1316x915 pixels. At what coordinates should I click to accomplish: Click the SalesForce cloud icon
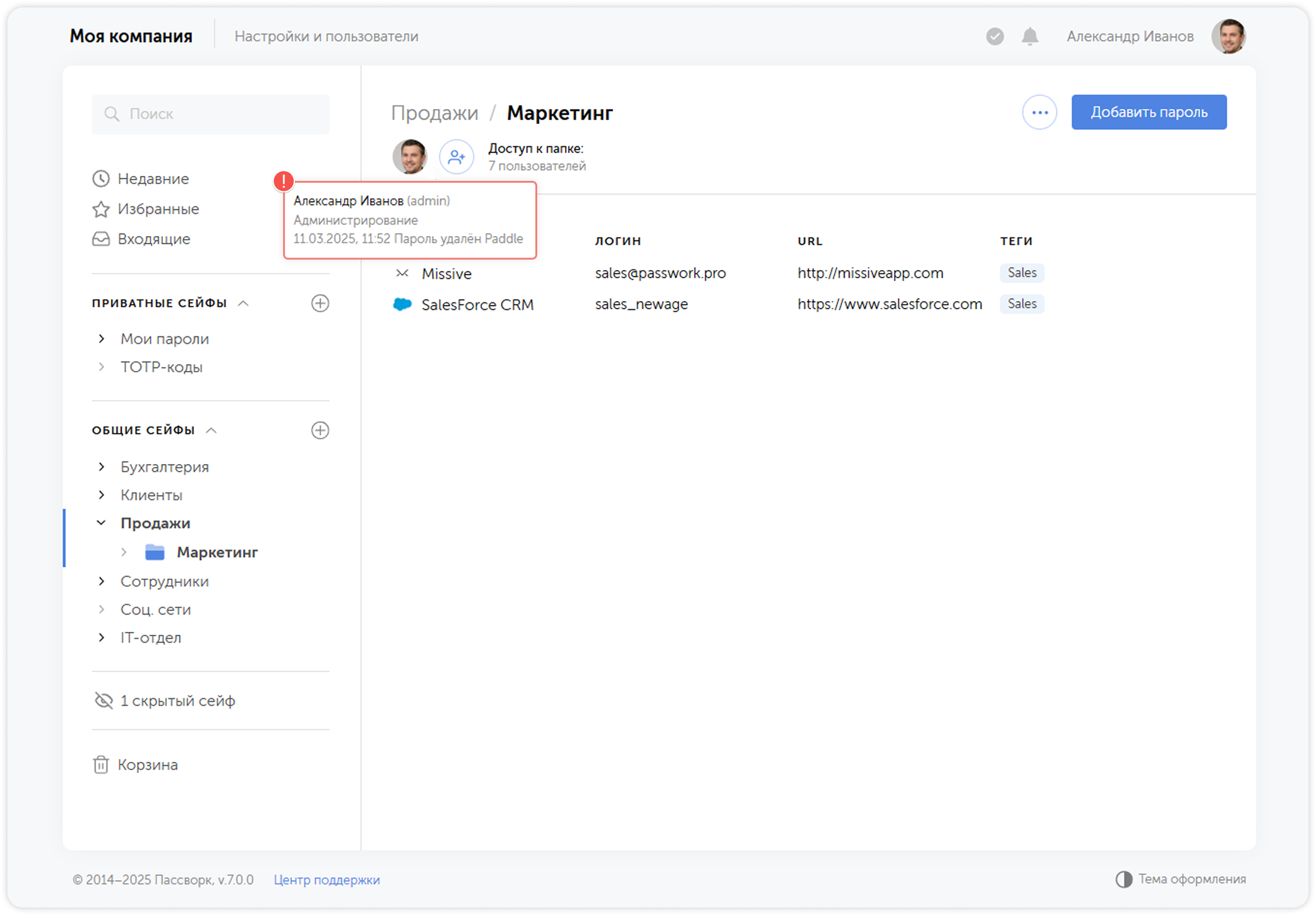(x=403, y=304)
